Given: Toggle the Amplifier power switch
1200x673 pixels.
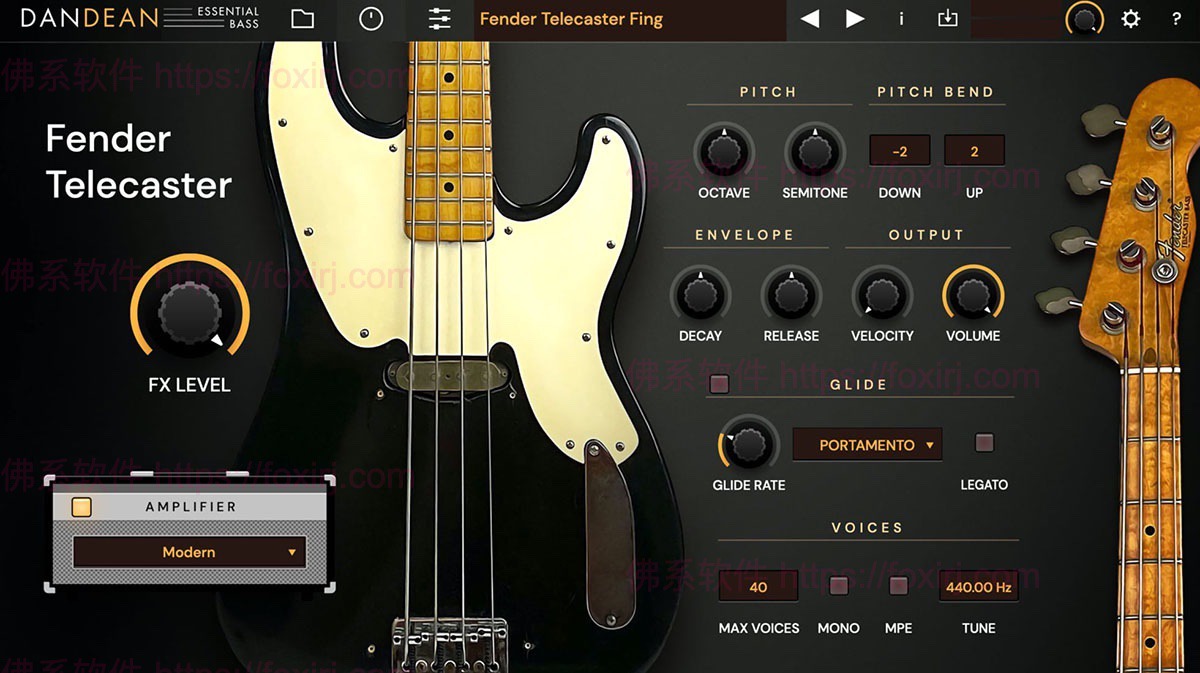Looking at the screenshot, I should point(80,507).
